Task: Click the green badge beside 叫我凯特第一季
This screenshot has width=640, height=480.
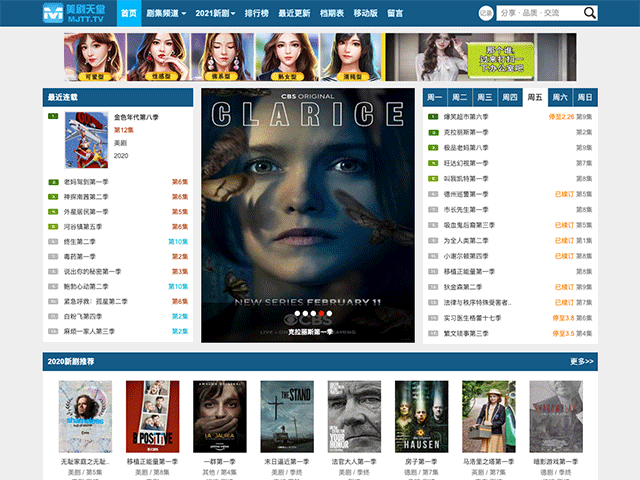Action: (433, 179)
